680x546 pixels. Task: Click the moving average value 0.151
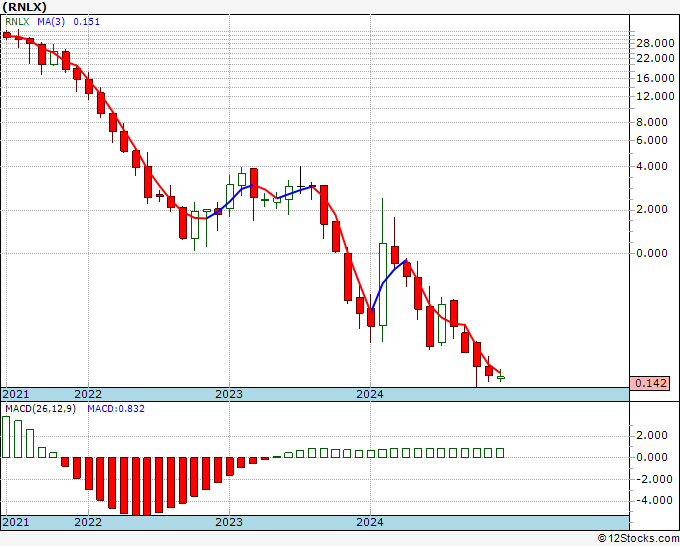pos(86,22)
